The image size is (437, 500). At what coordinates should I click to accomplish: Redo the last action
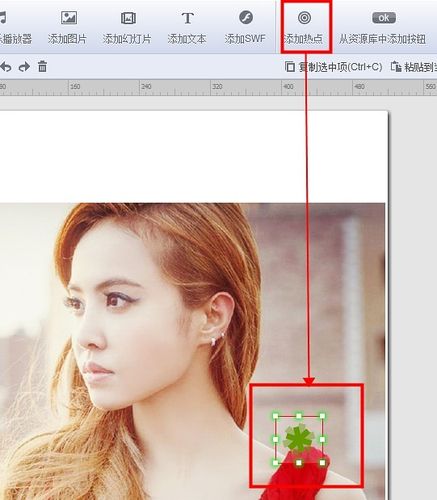[x=24, y=67]
